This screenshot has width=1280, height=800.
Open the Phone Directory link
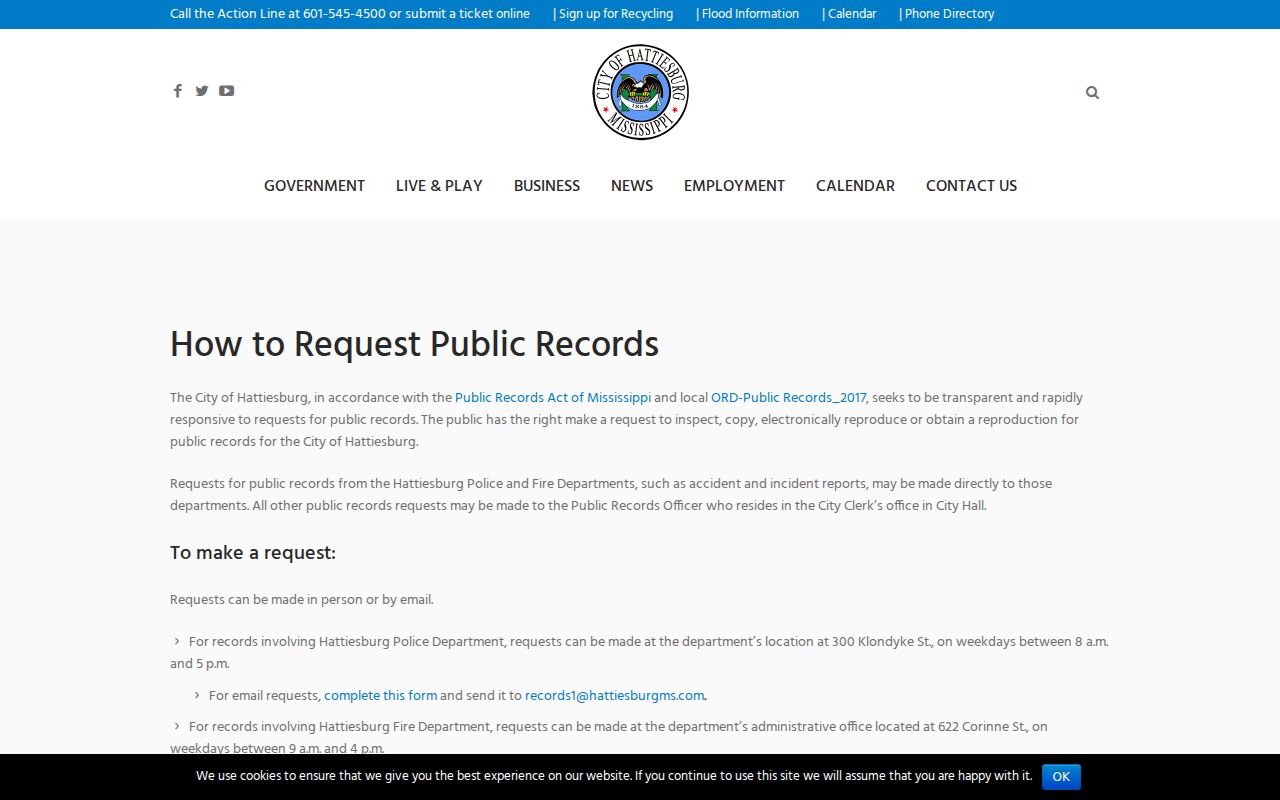tap(947, 14)
